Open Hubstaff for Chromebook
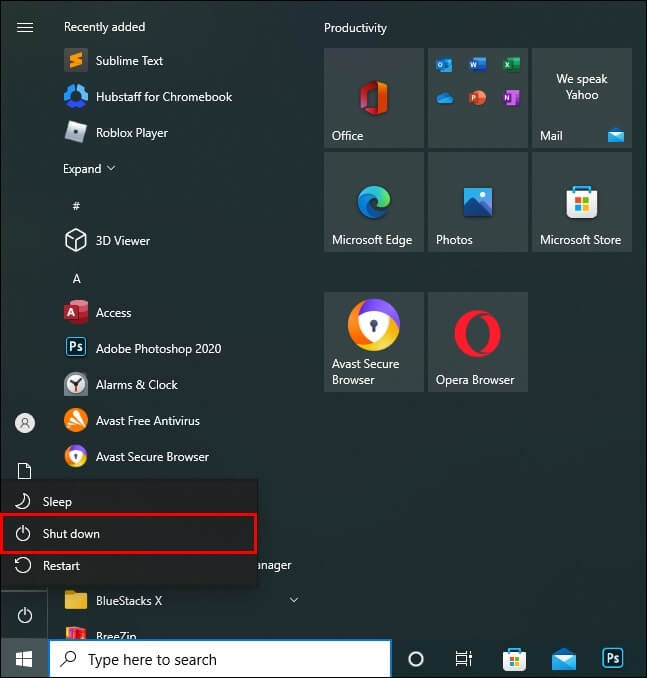 point(163,97)
